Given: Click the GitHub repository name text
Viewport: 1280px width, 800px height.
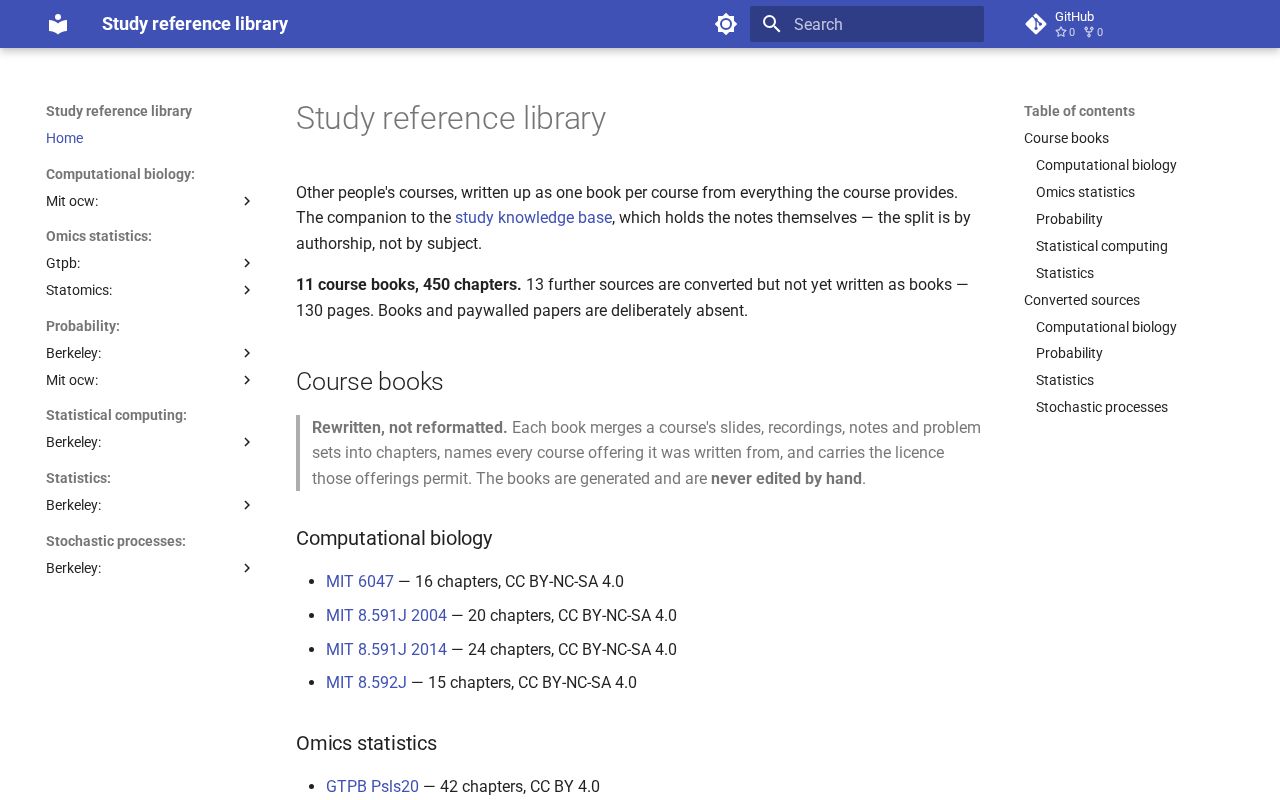Looking at the screenshot, I should pyautogui.click(x=1074, y=17).
